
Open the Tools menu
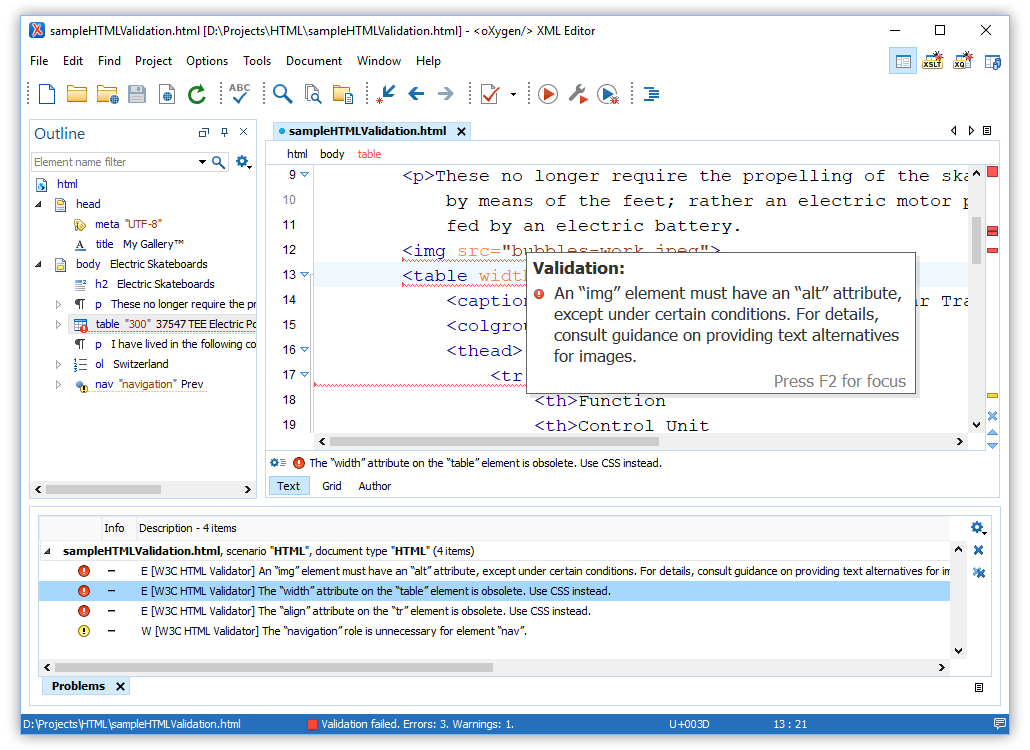[x=257, y=61]
